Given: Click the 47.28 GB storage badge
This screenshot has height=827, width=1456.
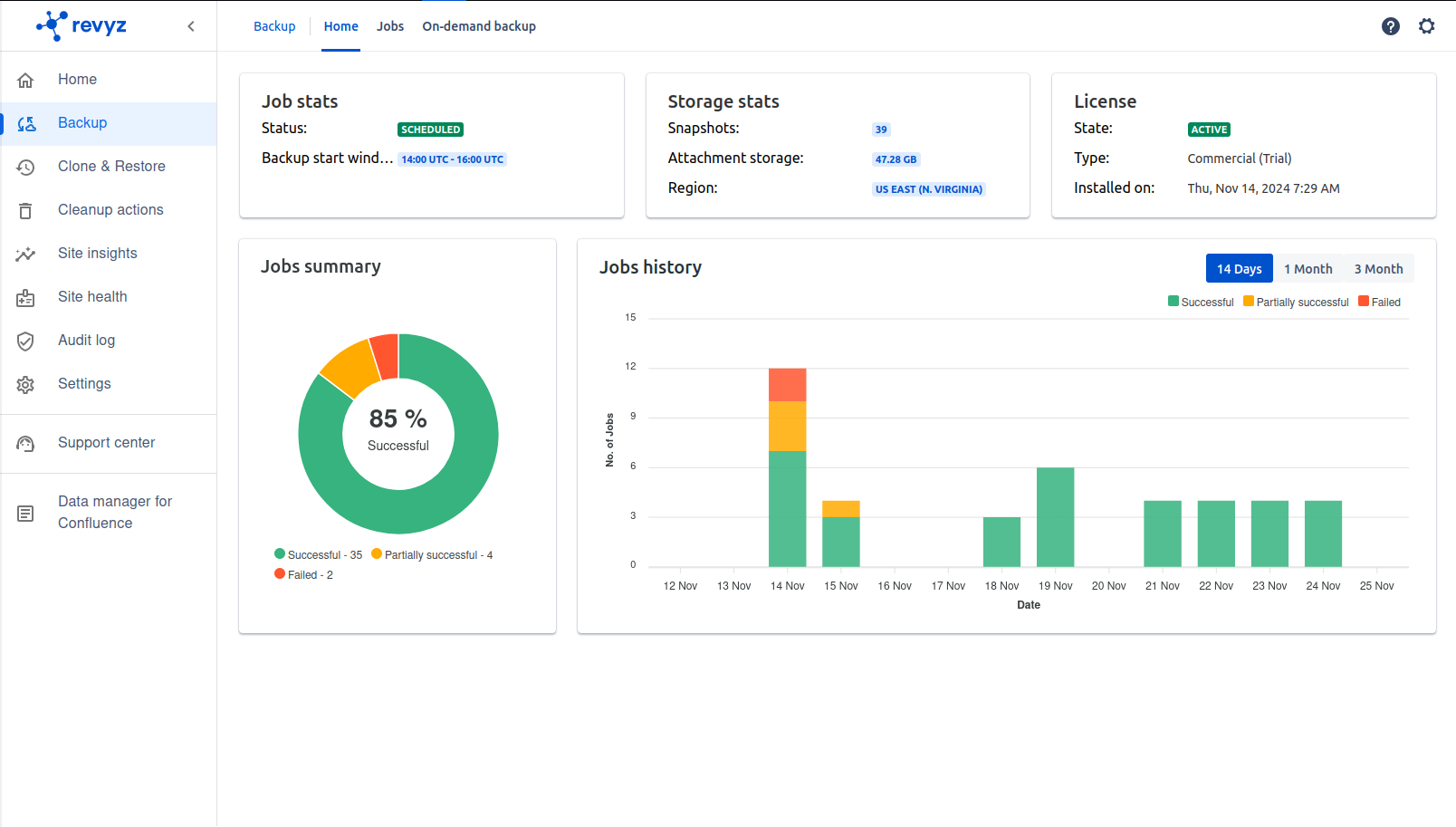Looking at the screenshot, I should pyautogui.click(x=896, y=159).
